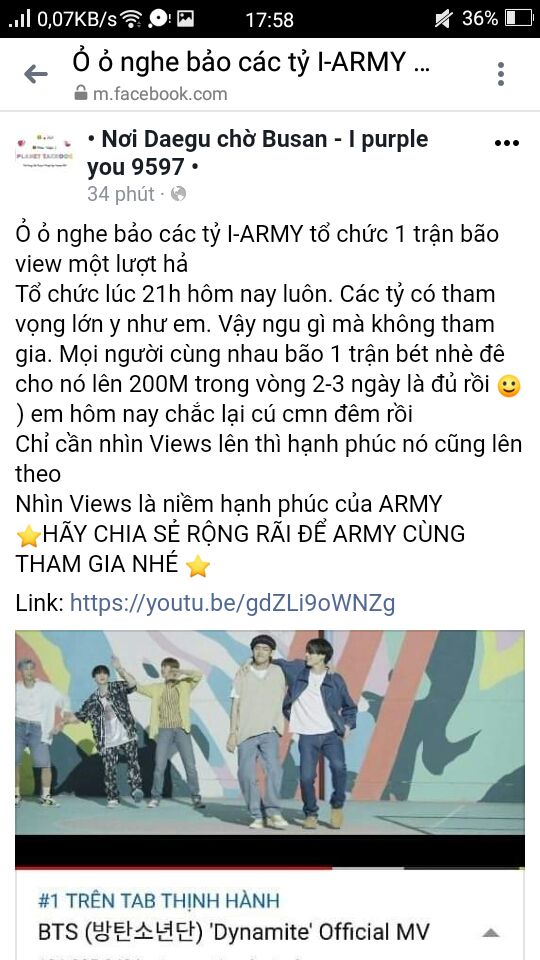Image resolution: width=540 pixels, height=960 pixels.
Task: Open the post options three-dot menu
Action: tap(506, 143)
